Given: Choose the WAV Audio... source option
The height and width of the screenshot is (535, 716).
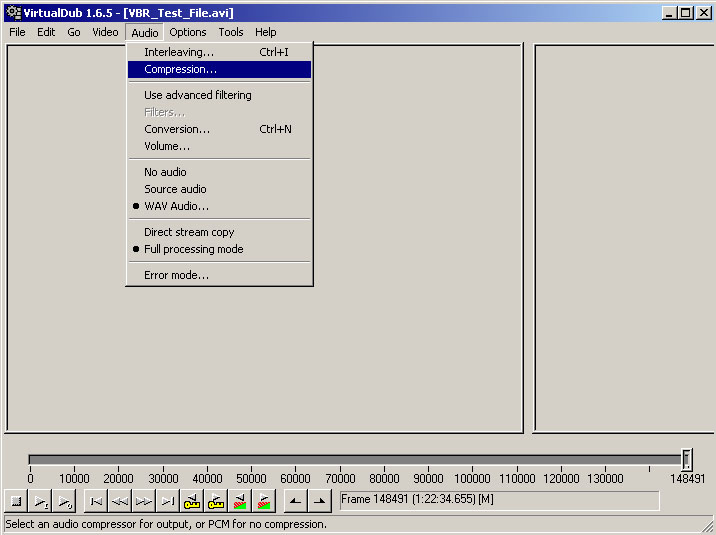Looking at the screenshot, I should [219, 206].
